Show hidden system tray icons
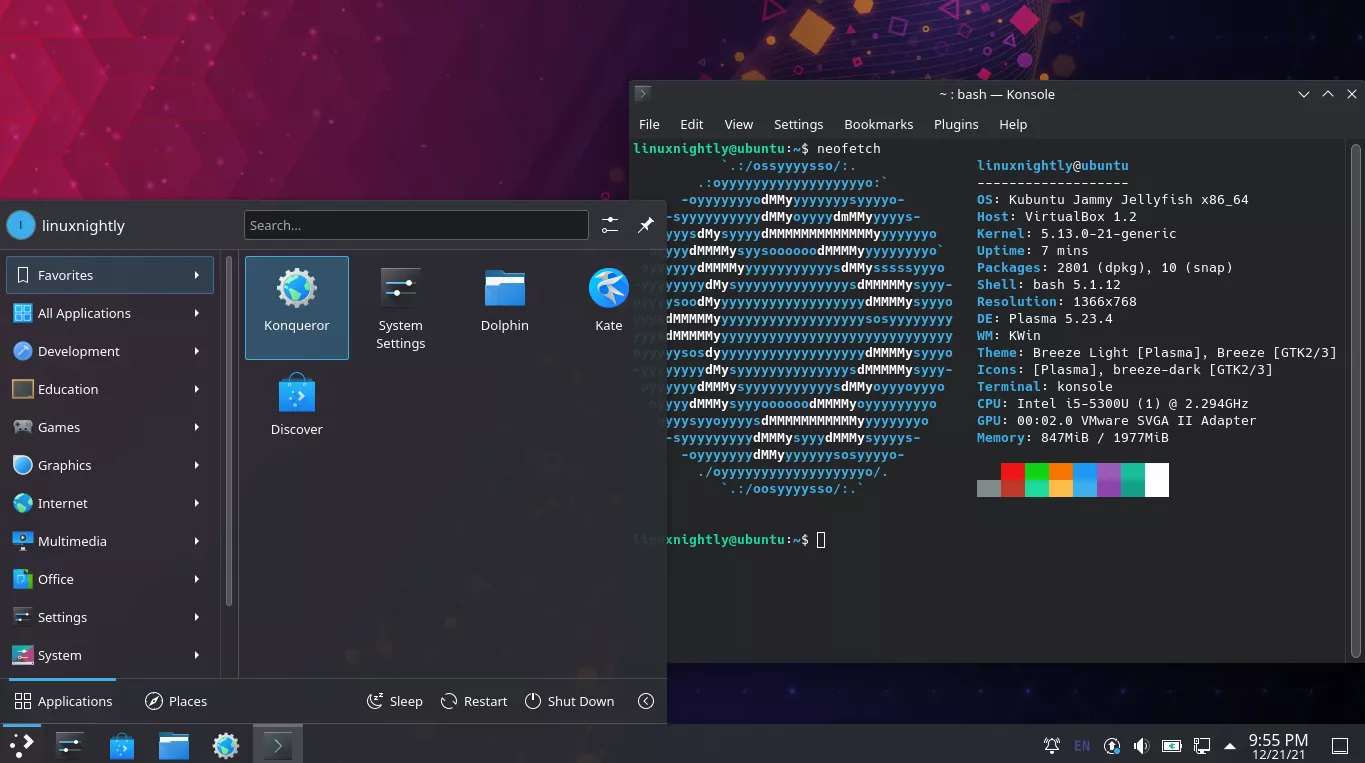1365x763 pixels. (x=1229, y=746)
